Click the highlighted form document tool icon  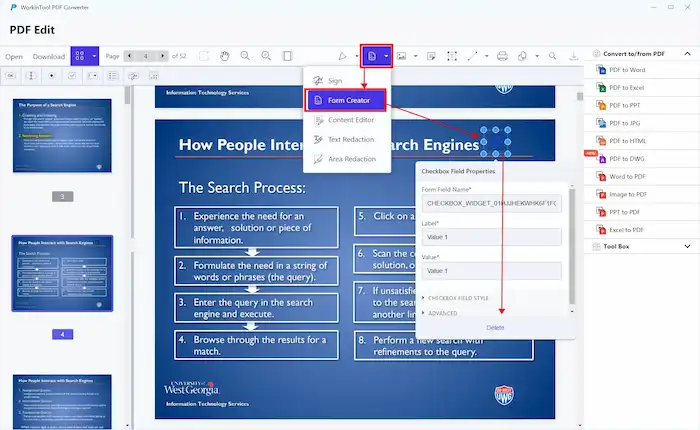372,56
